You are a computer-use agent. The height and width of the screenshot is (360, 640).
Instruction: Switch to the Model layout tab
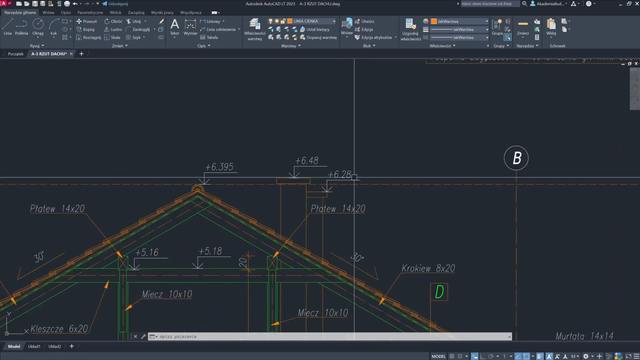[13, 347]
